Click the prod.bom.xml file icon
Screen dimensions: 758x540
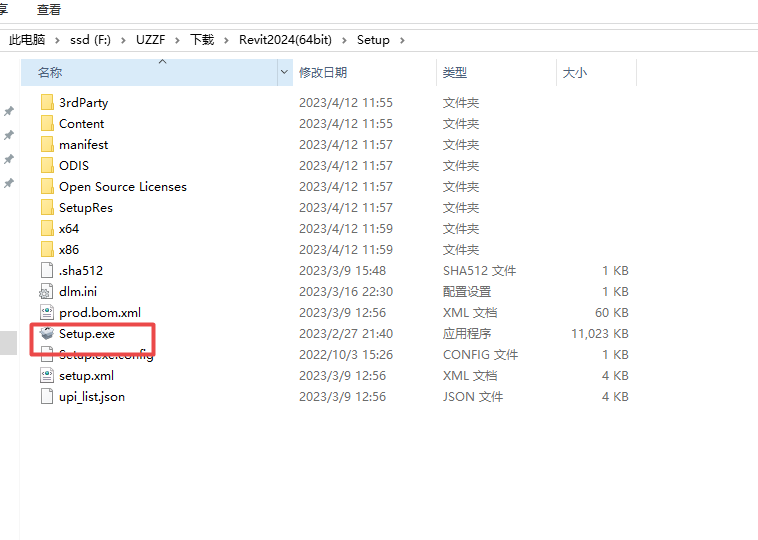pyautogui.click(x=46, y=313)
